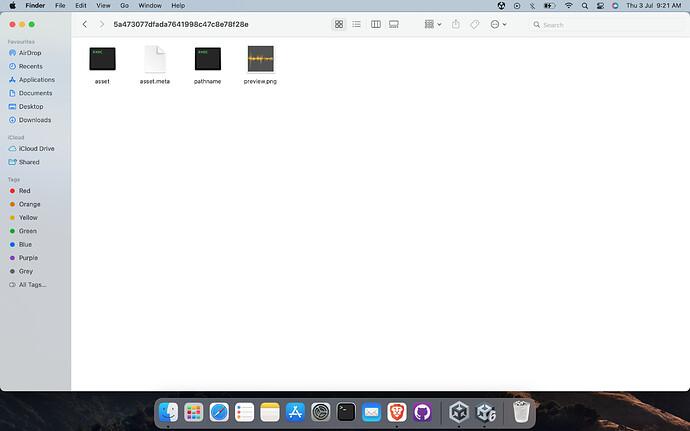This screenshot has height=431, width=690.
Task: Click the screen recording menu bar icon
Action: 517,6
